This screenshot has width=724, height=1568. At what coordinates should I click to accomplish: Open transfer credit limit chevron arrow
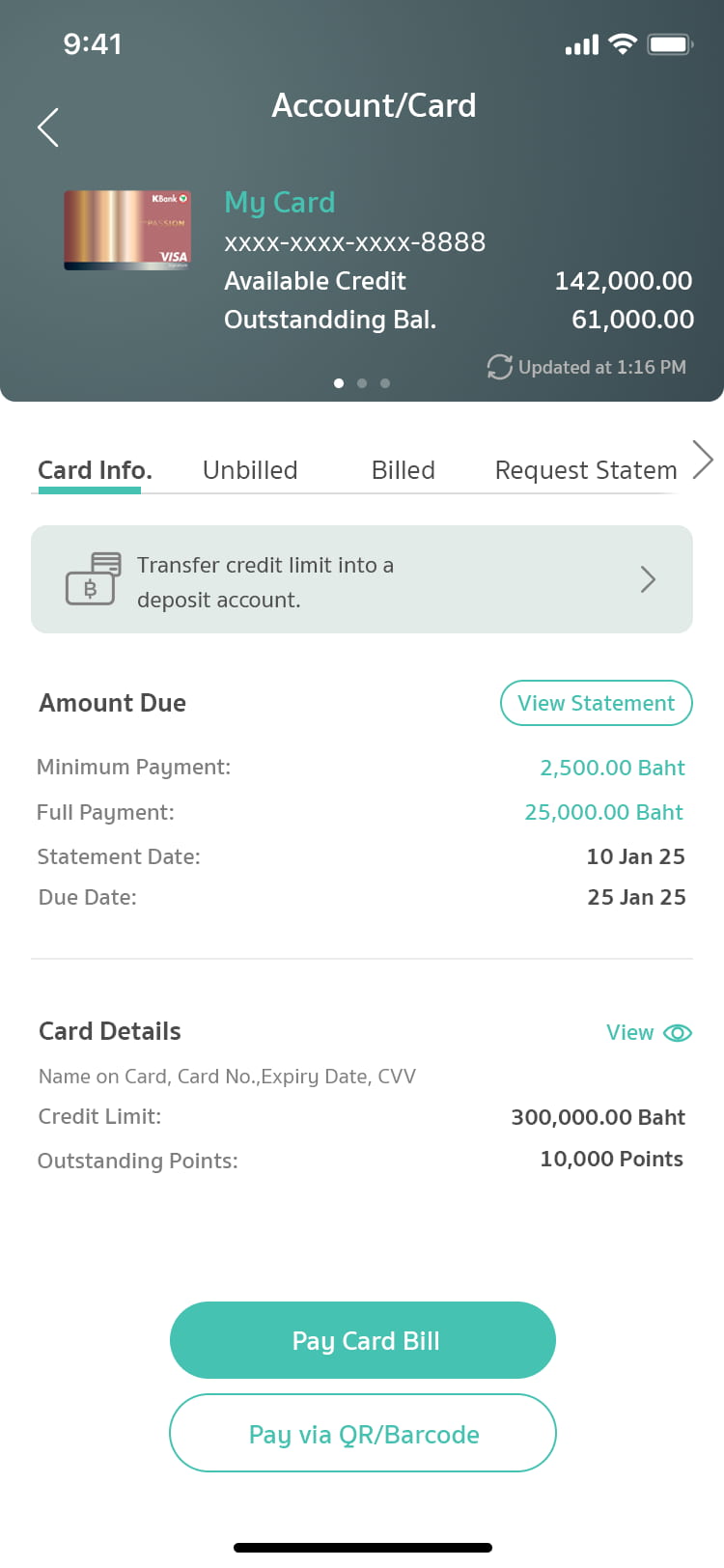click(648, 579)
